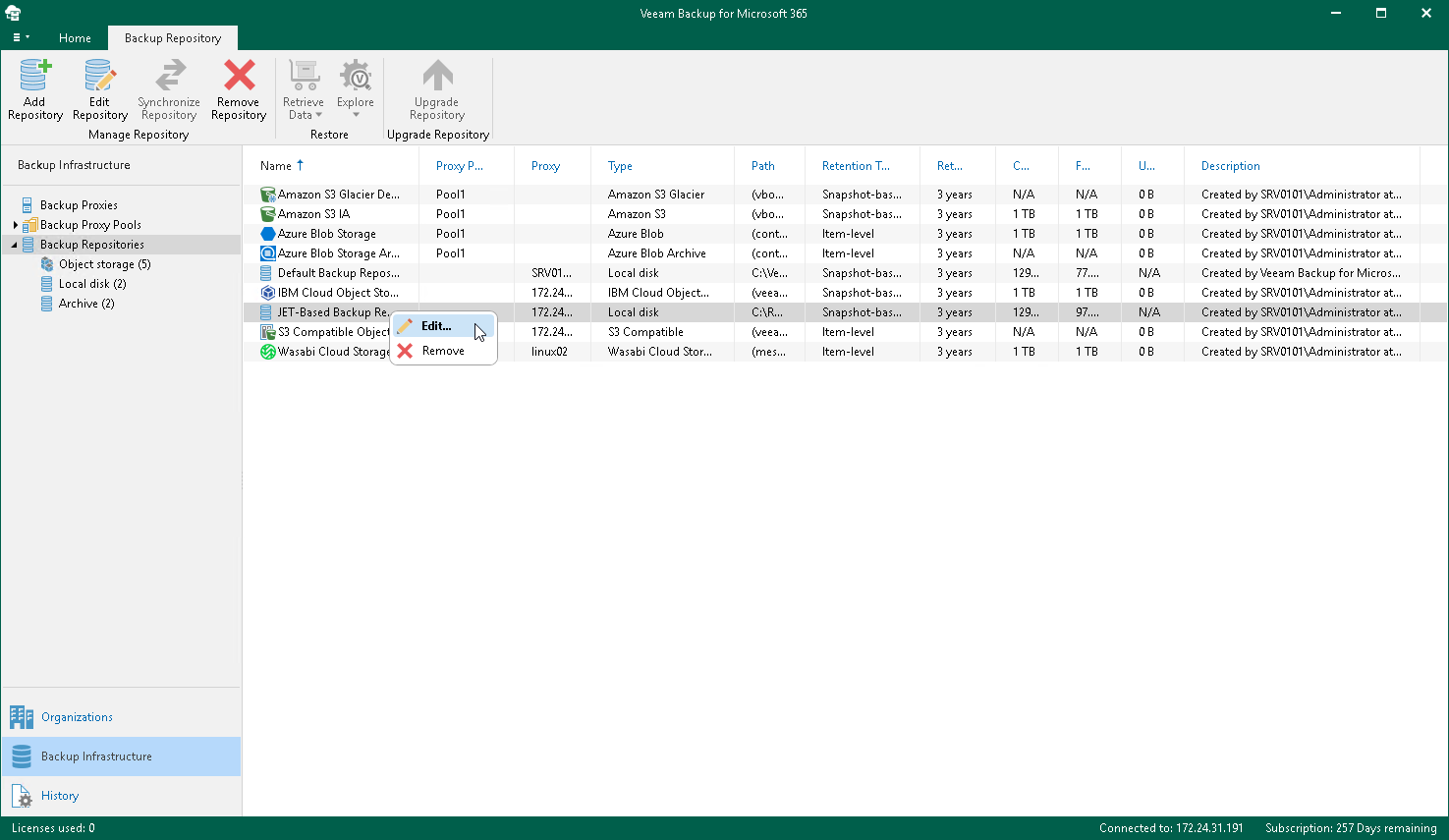Click the S3 Compatible storage icon

pos(267,332)
